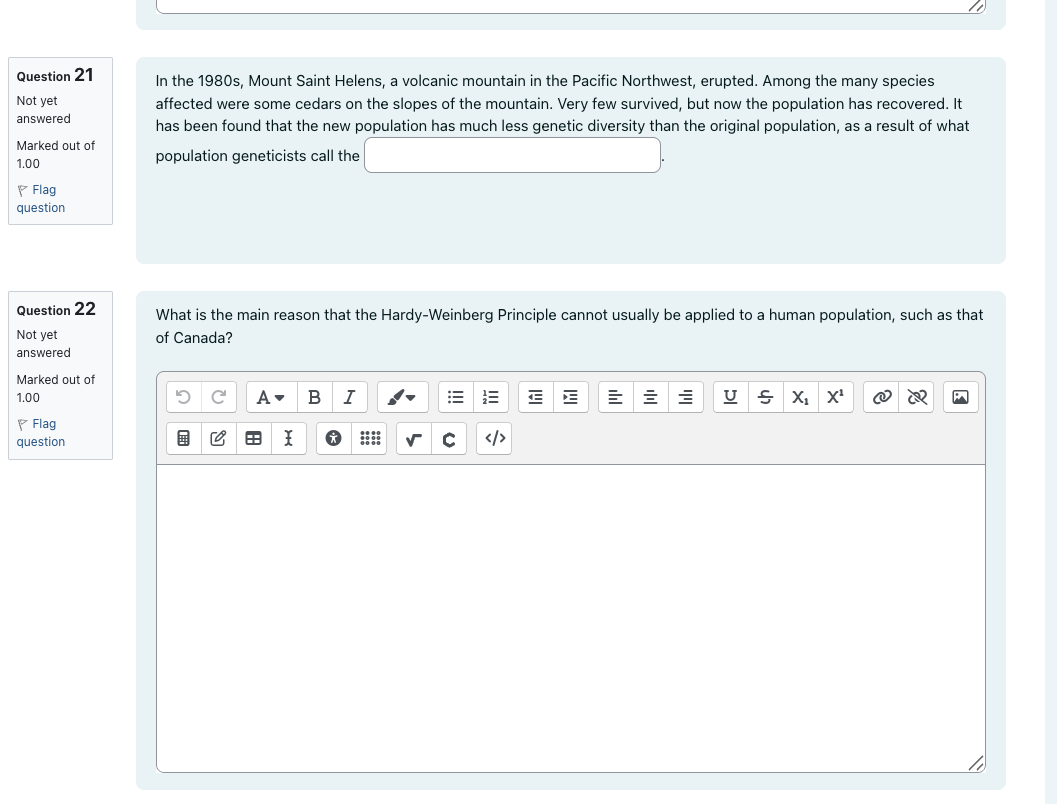Click the pencil edit icon in the toolbar
This screenshot has width=1057, height=804.
pos(218,439)
